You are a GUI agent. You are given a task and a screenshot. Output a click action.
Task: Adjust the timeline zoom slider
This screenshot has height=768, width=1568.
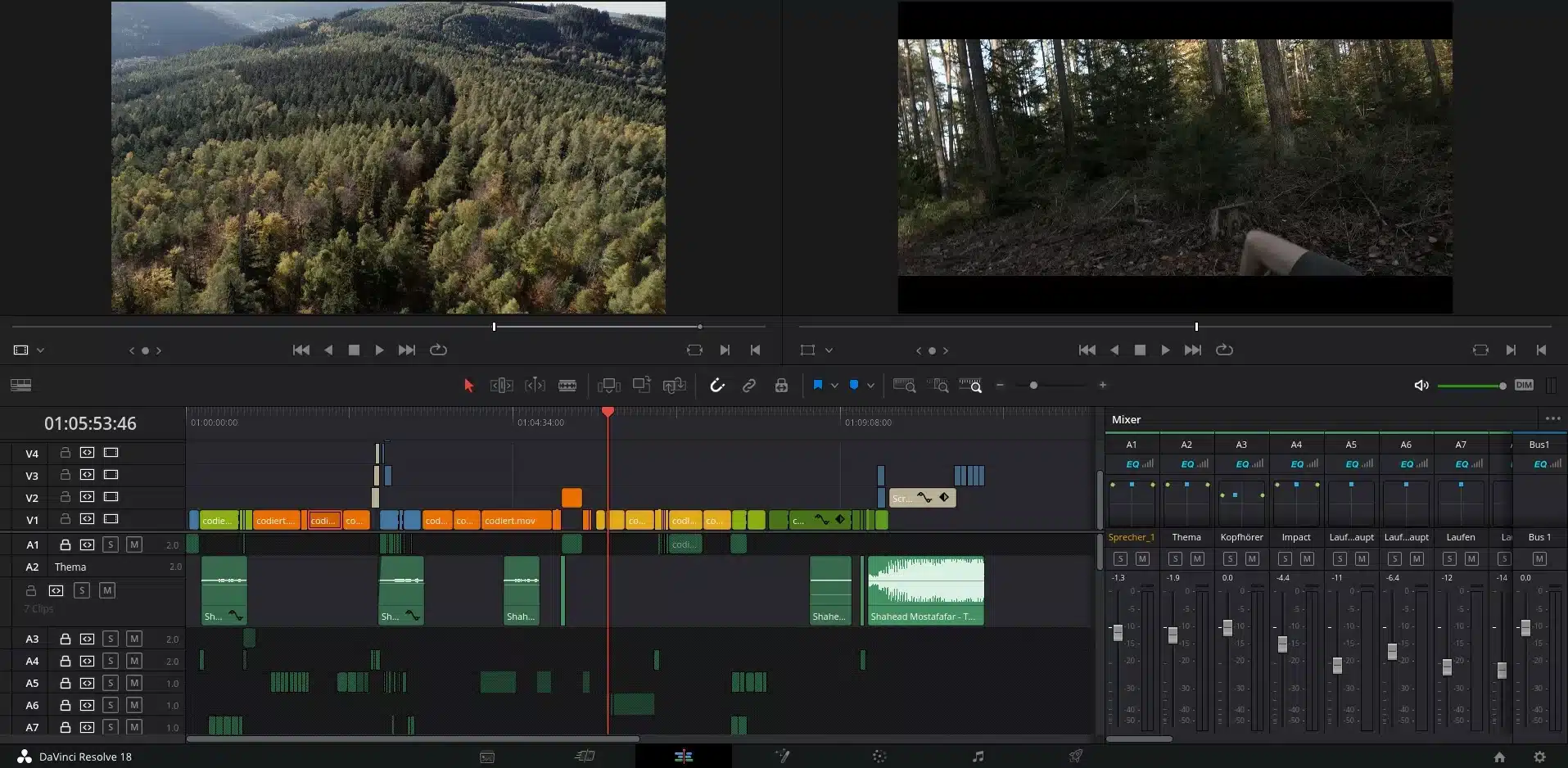1034,385
